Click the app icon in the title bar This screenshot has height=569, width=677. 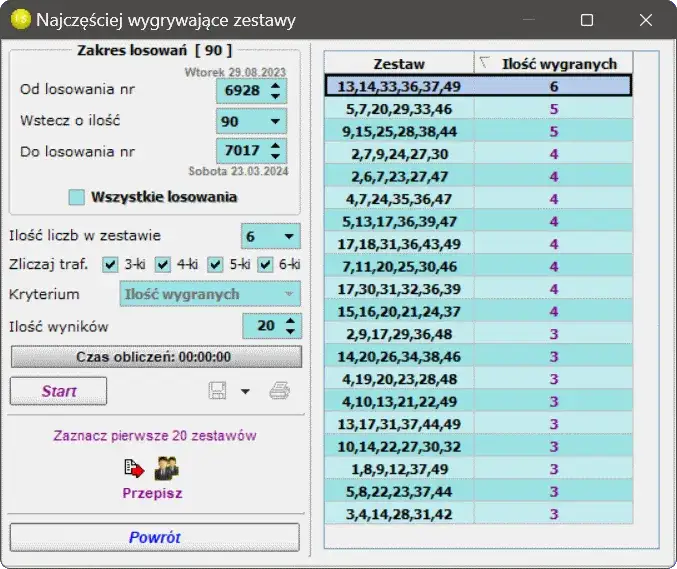pyautogui.click(x=19, y=20)
